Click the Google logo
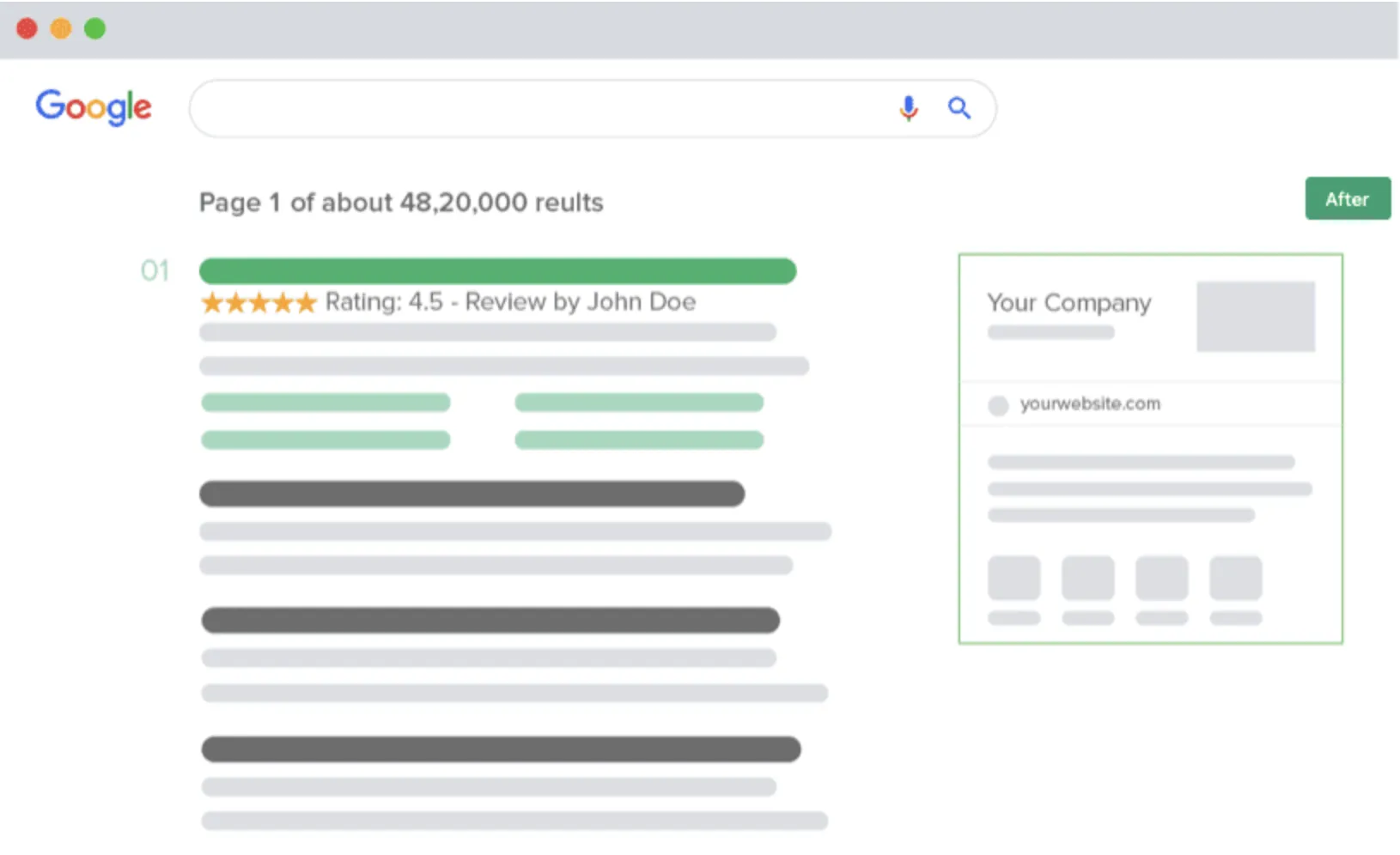Image resolution: width=1400 pixels, height=855 pixels. 94,107
